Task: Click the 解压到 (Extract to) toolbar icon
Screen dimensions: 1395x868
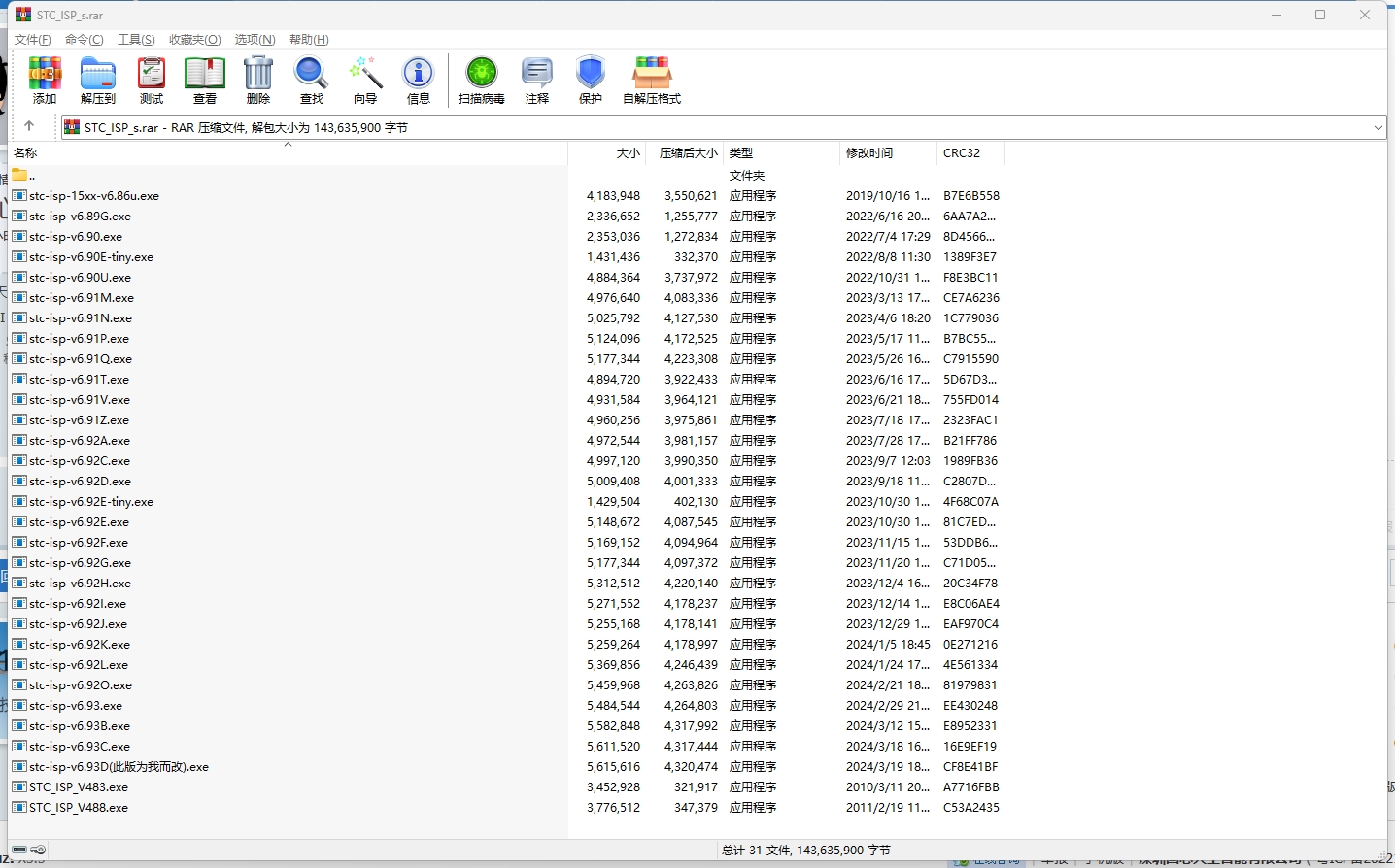Action: point(98,74)
